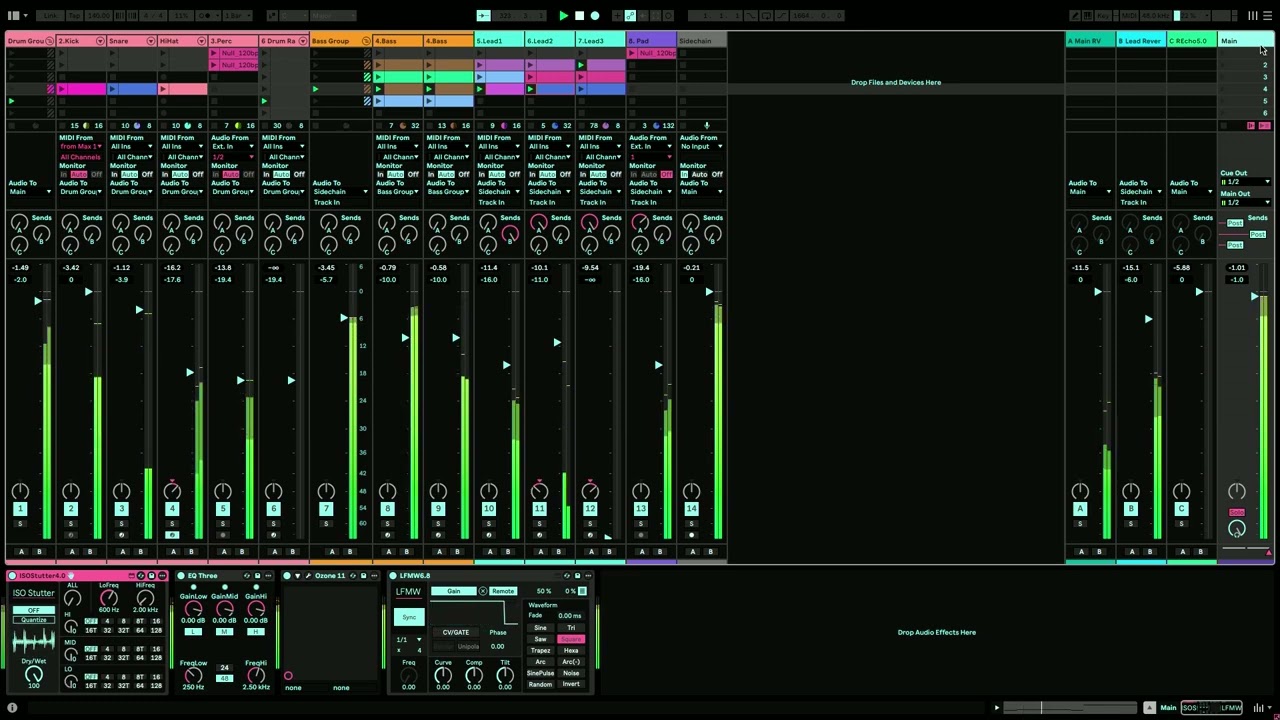Image resolution: width=1280 pixels, height=720 pixels.
Task: Open 3.Perc Audio From Ext. In dropdown
Action: (x=233, y=147)
